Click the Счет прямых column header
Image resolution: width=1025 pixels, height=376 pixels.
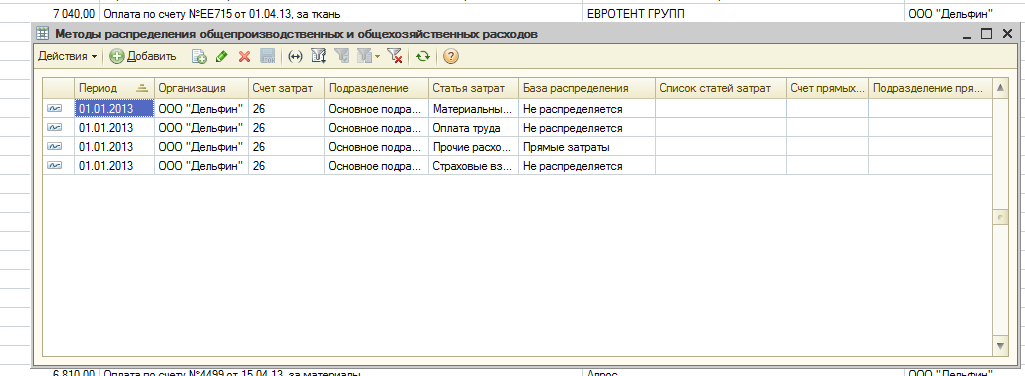pyautogui.click(x=827, y=88)
